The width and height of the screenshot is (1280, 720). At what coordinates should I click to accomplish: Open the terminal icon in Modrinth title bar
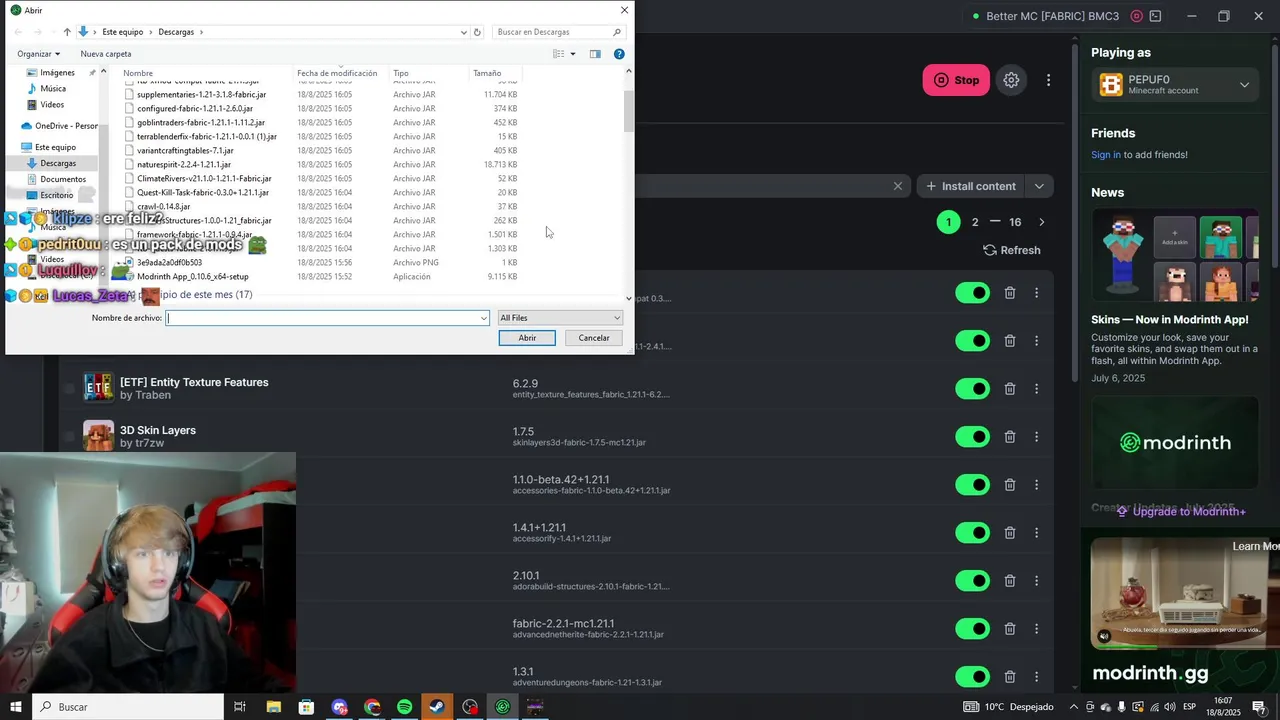pos(1156,16)
